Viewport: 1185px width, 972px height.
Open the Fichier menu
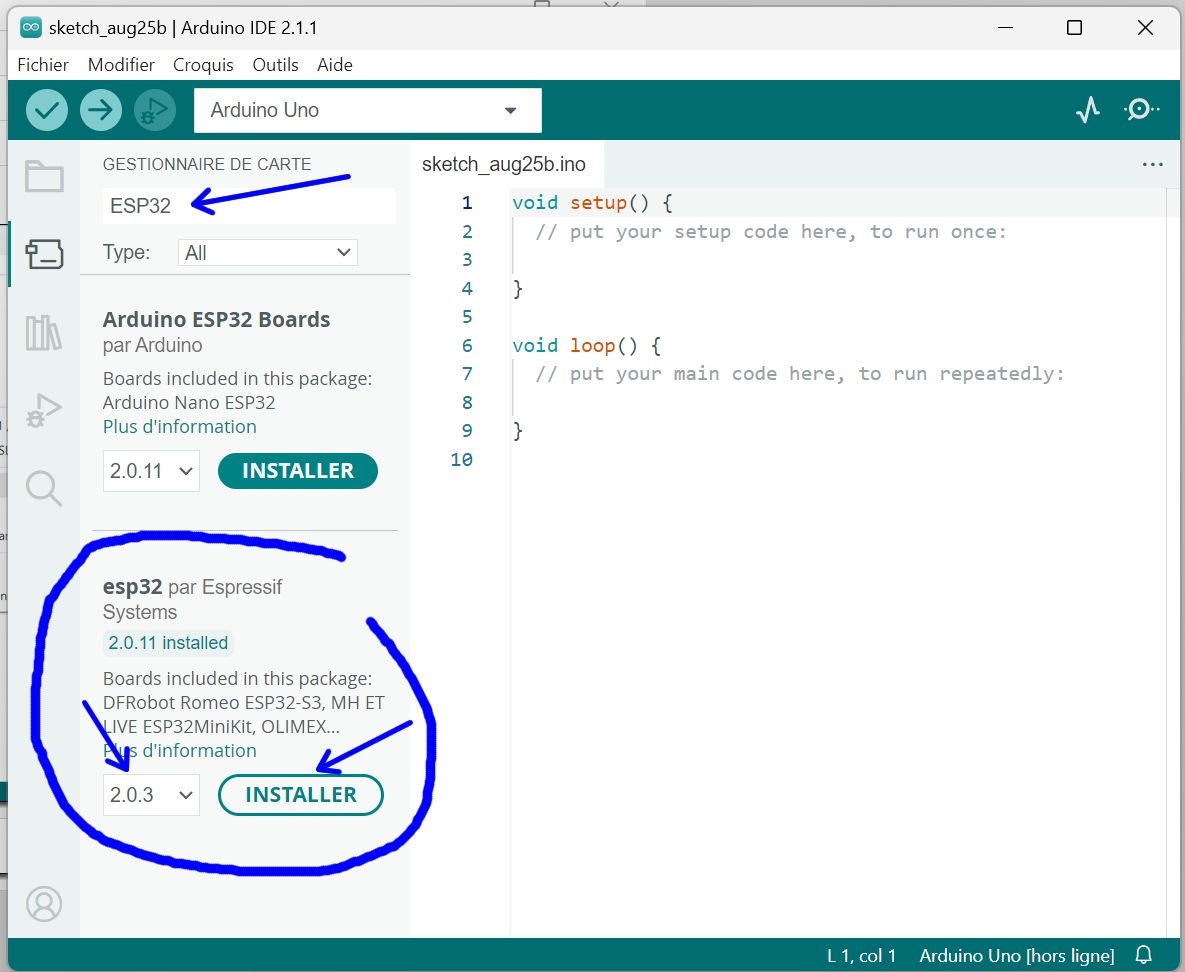pyautogui.click(x=43, y=65)
